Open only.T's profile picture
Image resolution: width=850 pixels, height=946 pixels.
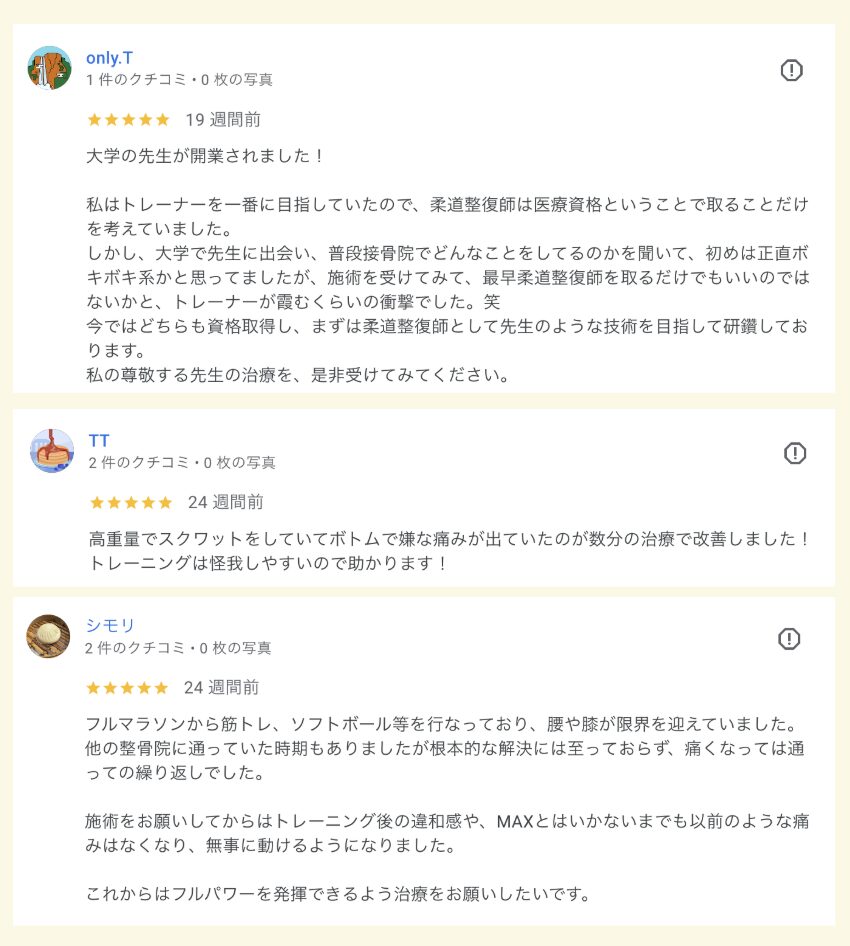pyautogui.click(x=49, y=68)
